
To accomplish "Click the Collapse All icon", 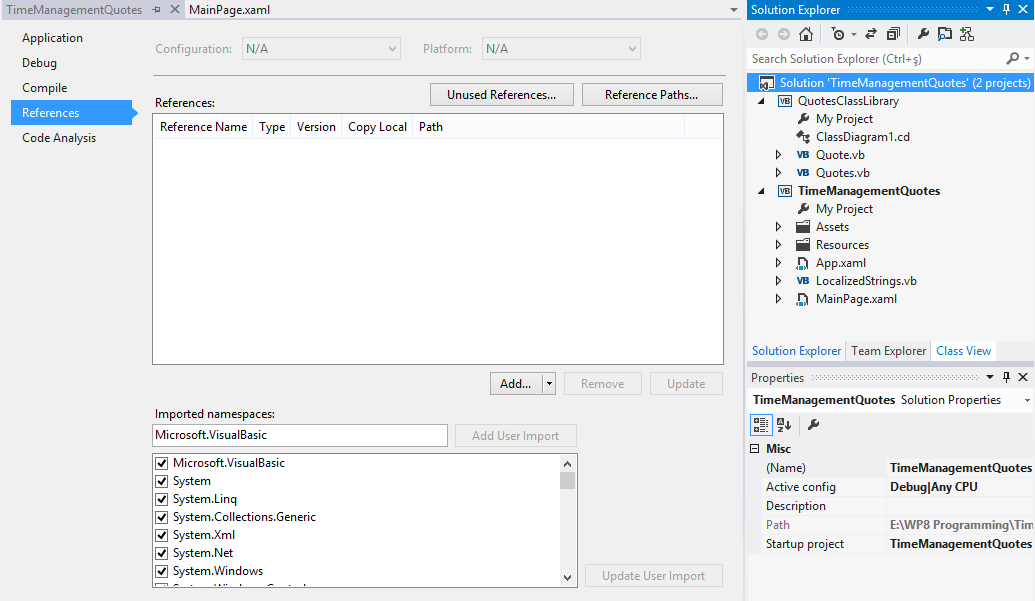I will 893,34.
